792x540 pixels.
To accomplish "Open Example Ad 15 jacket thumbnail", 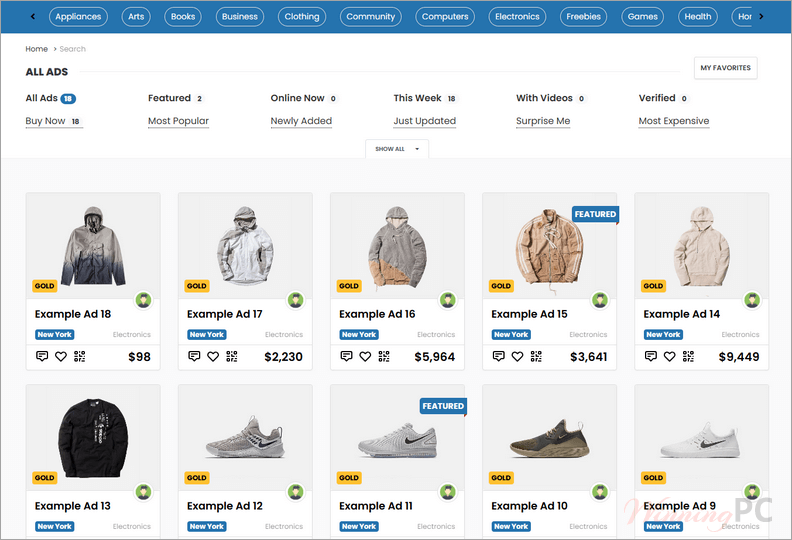I will [x=550, y=246].
